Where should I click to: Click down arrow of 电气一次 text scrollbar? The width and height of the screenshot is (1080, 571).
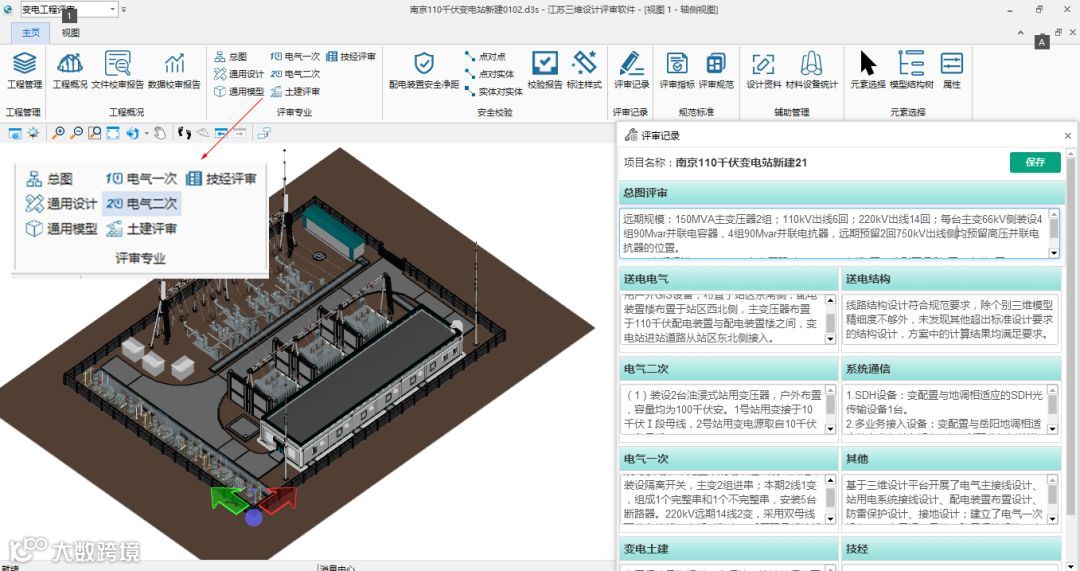tap(830, 519)
